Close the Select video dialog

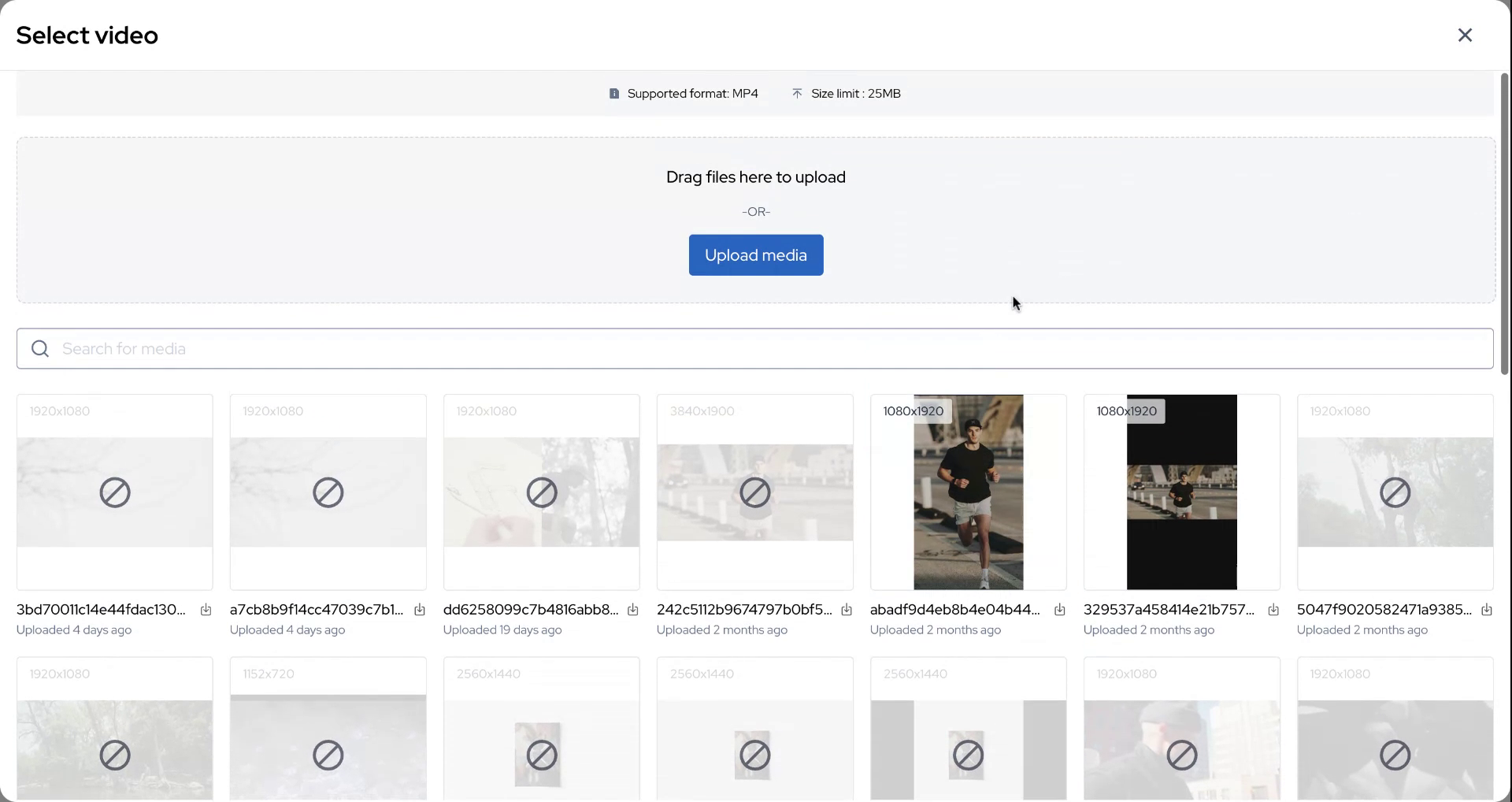coord(1465,35)
